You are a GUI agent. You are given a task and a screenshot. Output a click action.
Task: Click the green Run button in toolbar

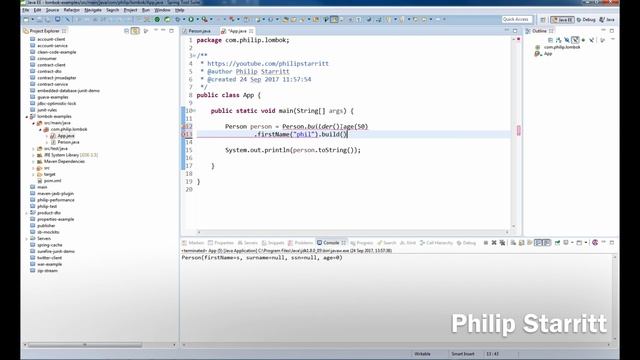point(191,19)
